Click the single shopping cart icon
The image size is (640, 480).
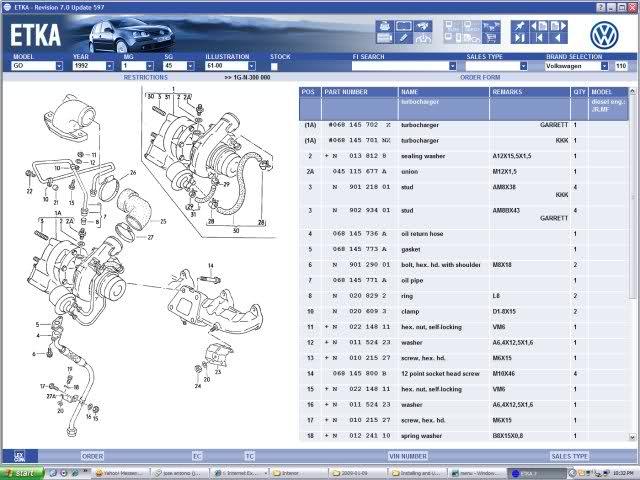(x=491, y=38)
